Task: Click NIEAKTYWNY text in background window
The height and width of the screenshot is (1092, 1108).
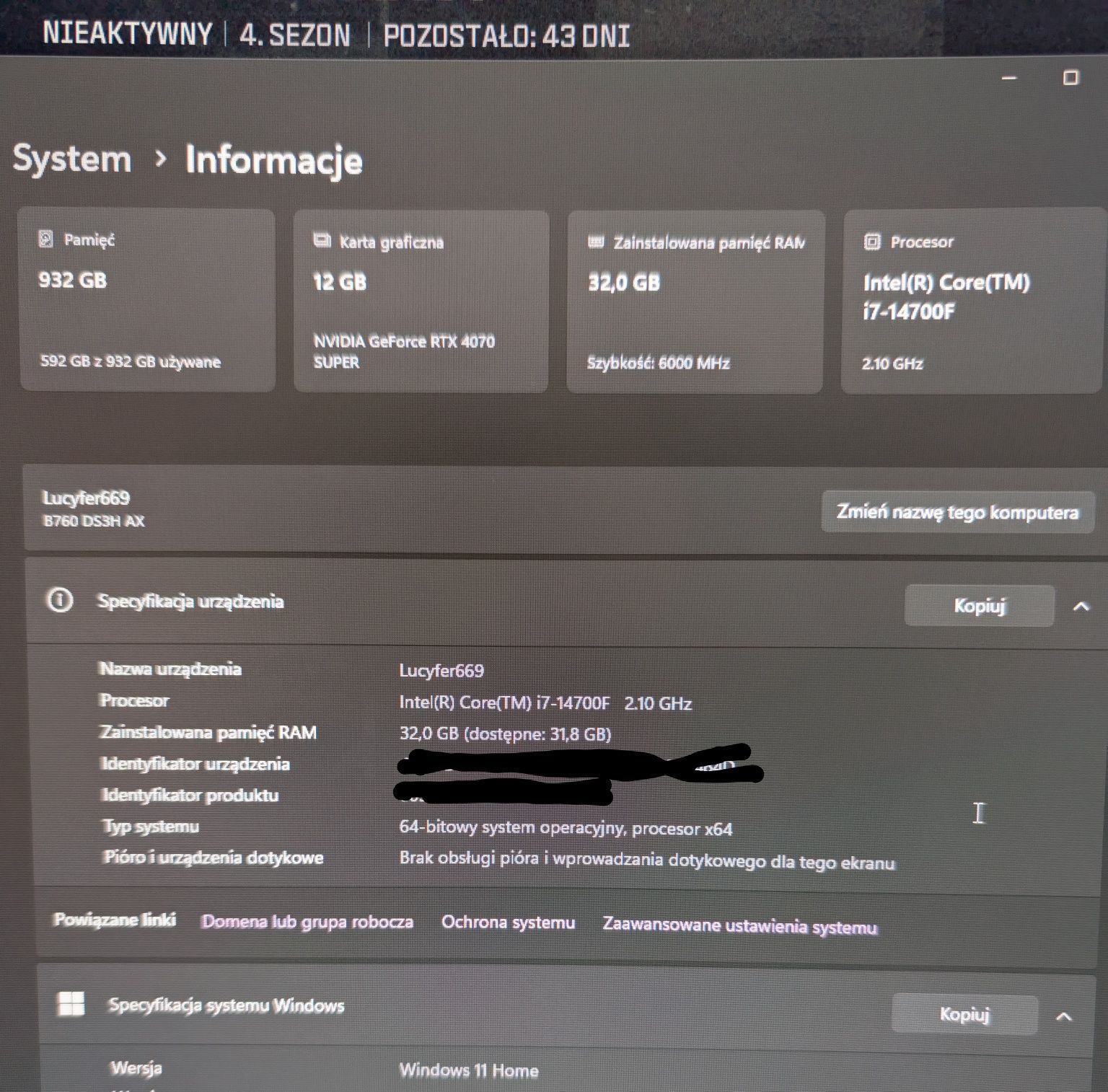Action: [x=128, y=34]
